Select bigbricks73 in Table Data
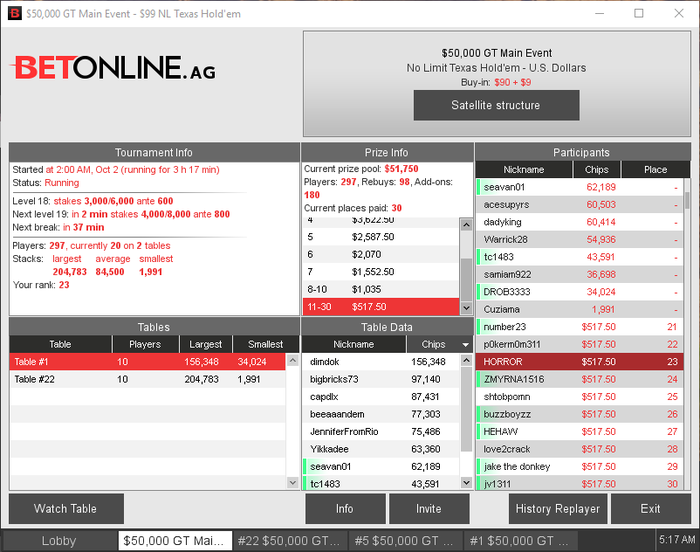 (381, 379)
